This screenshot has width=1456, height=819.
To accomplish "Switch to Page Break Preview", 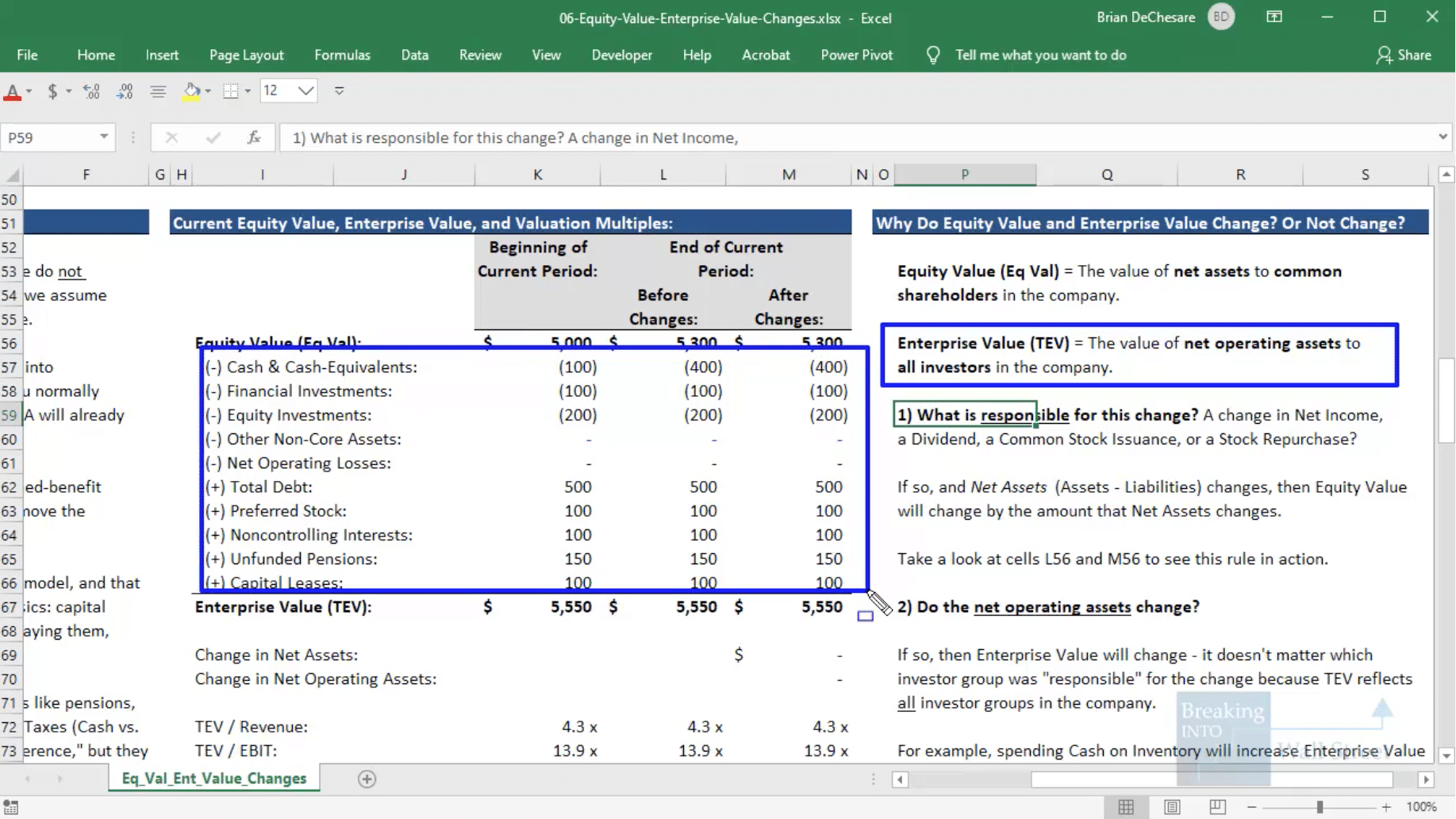I will [x=1217, y=807].
